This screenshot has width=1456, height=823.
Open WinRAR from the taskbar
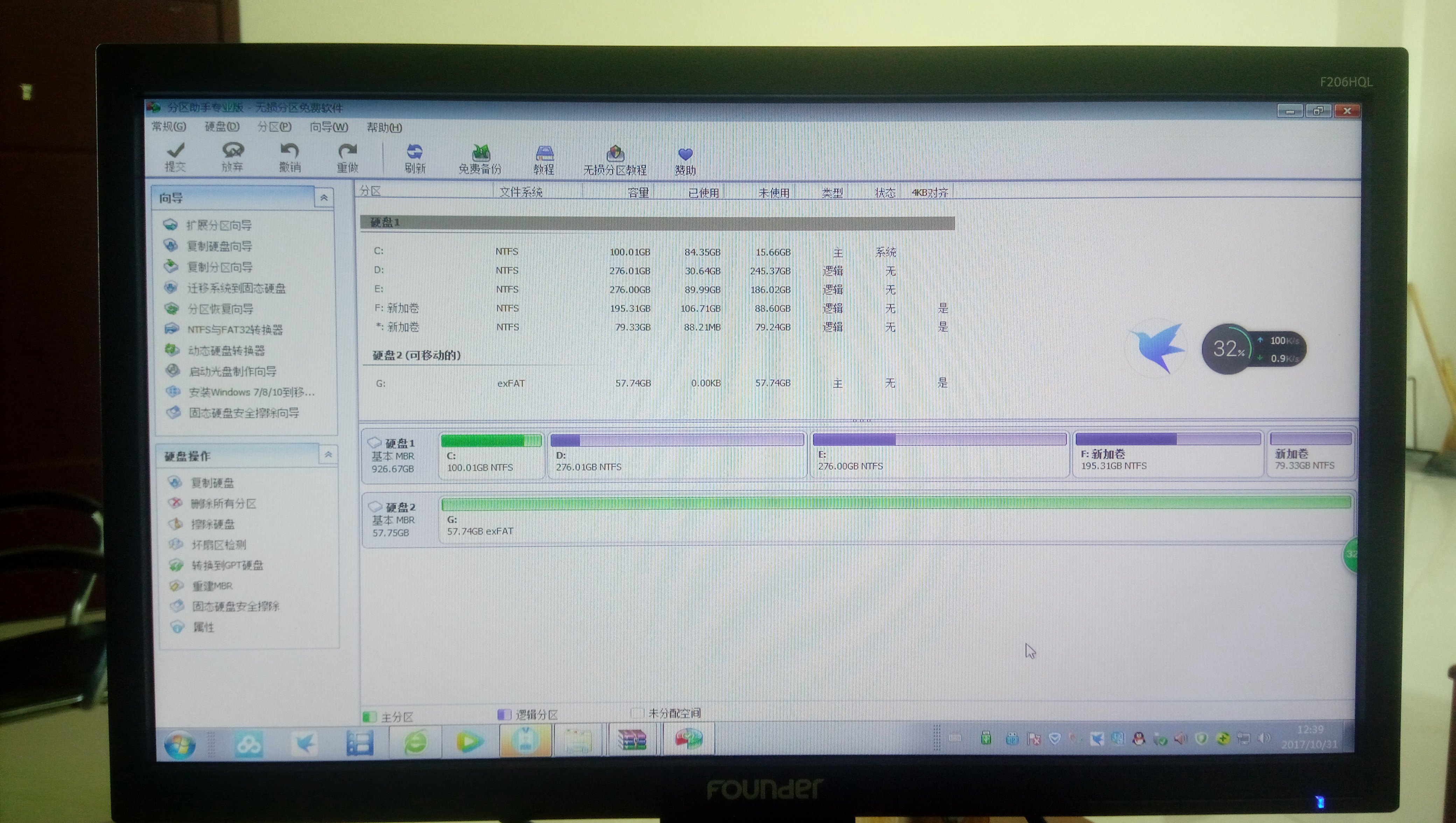632,739
